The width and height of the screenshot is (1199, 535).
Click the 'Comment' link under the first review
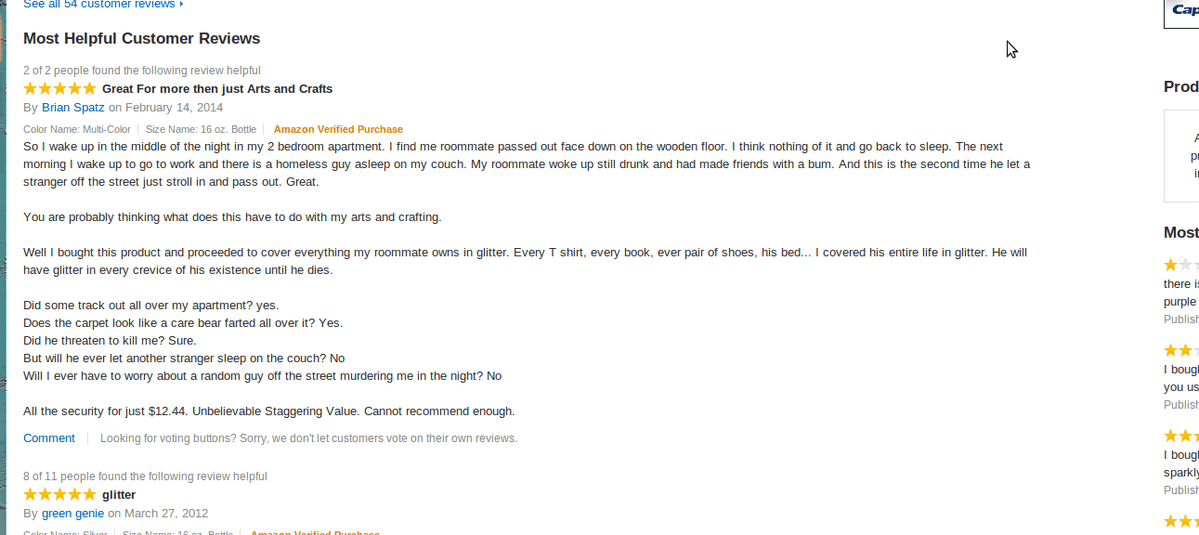pos(49,438)
